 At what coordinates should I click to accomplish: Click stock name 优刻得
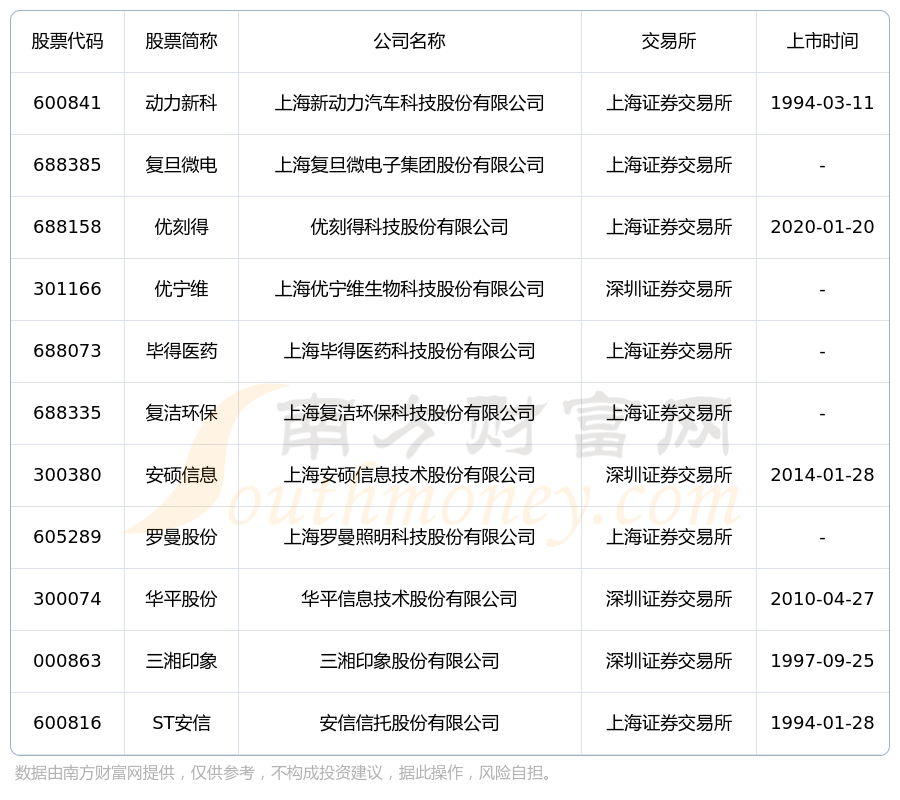(181, 227)
